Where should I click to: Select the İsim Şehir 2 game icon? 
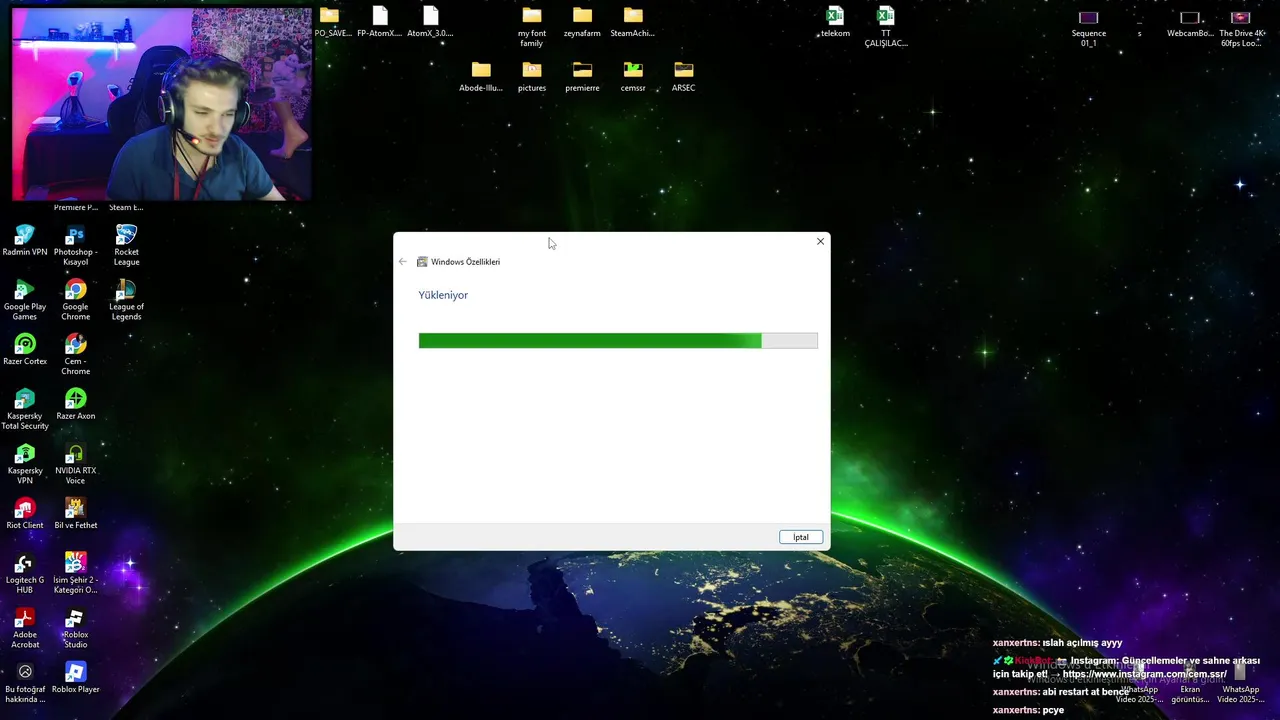75,573
